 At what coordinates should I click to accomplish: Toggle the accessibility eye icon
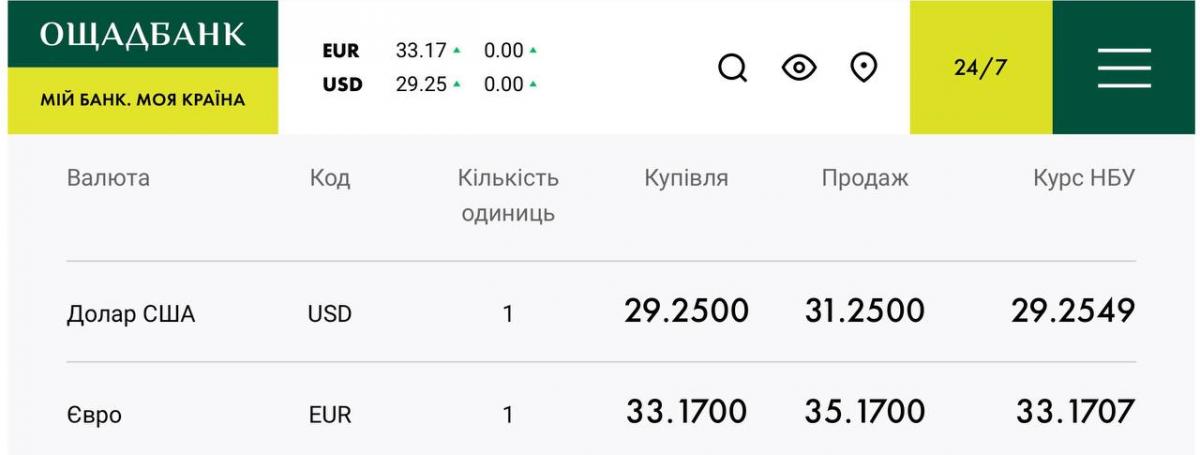pyautogui.click(x=799, y=68)
